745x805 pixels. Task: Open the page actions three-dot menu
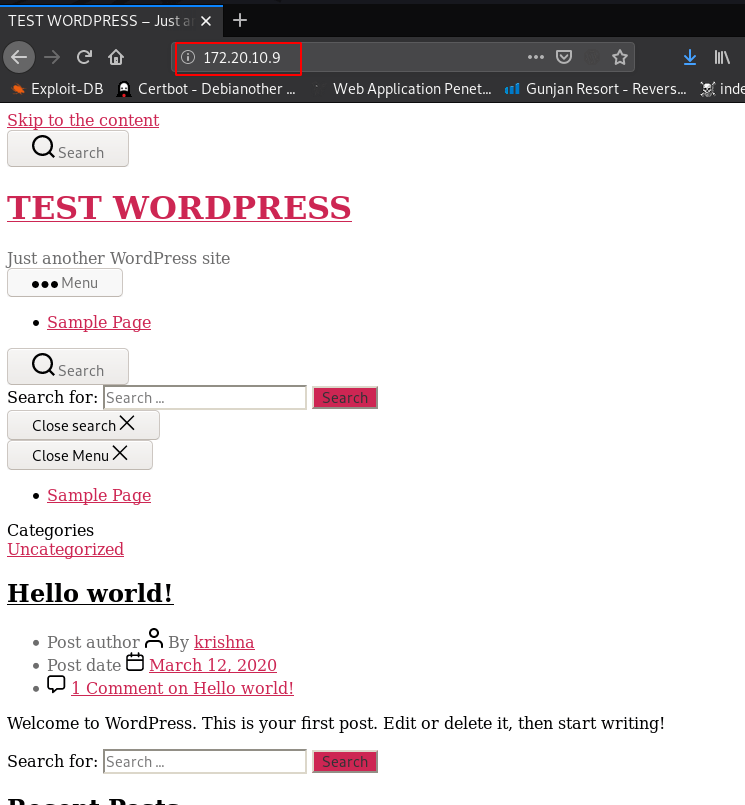(x=536, y=57)
